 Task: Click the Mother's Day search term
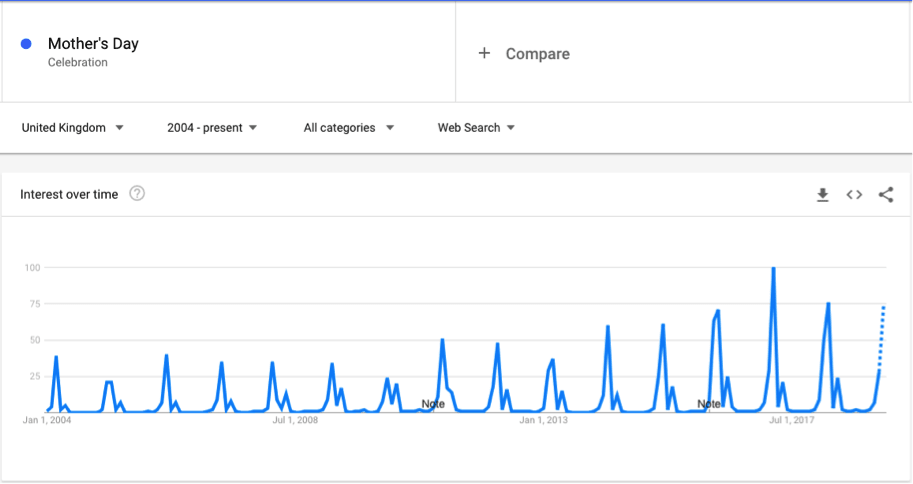(93, 44)
